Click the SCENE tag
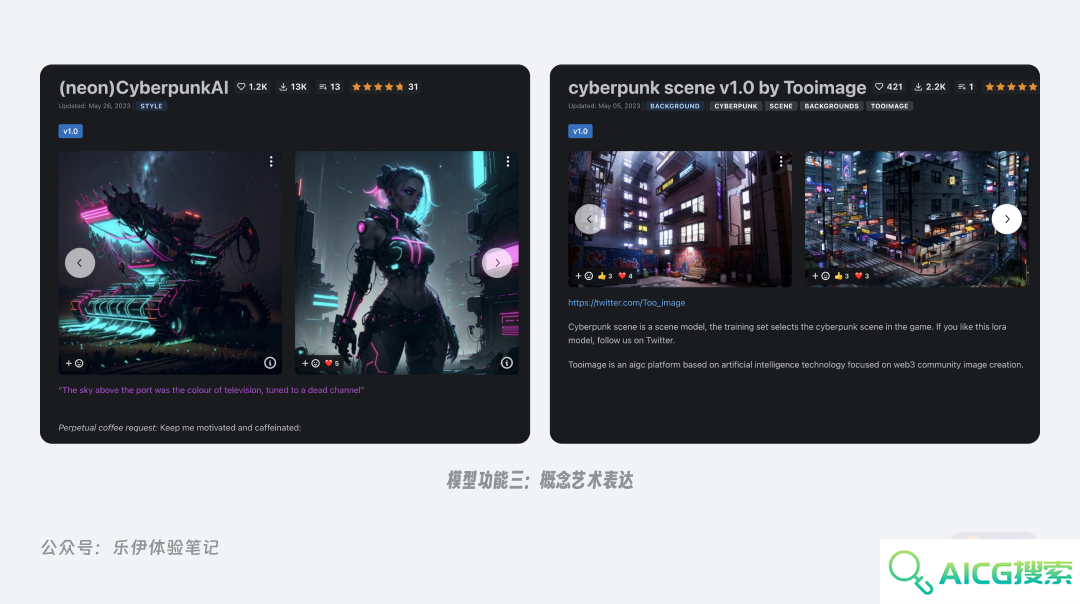The width and height of the screenshot is (1080, 604). coord(780,106)
